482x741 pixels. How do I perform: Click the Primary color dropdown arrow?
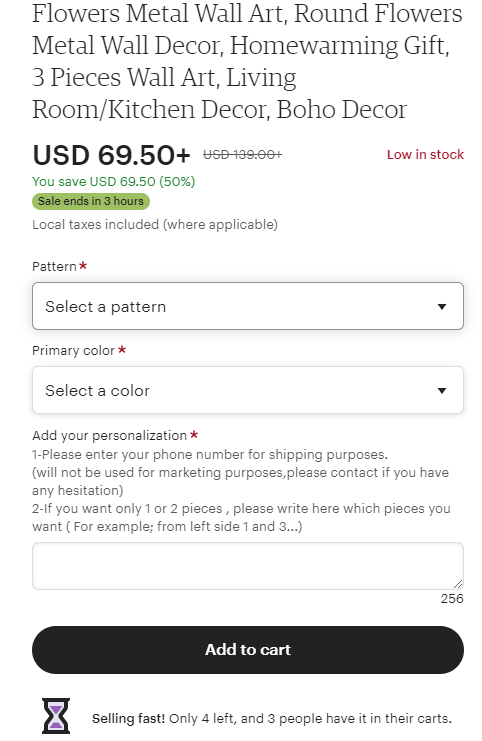click(x=442, y=391)
